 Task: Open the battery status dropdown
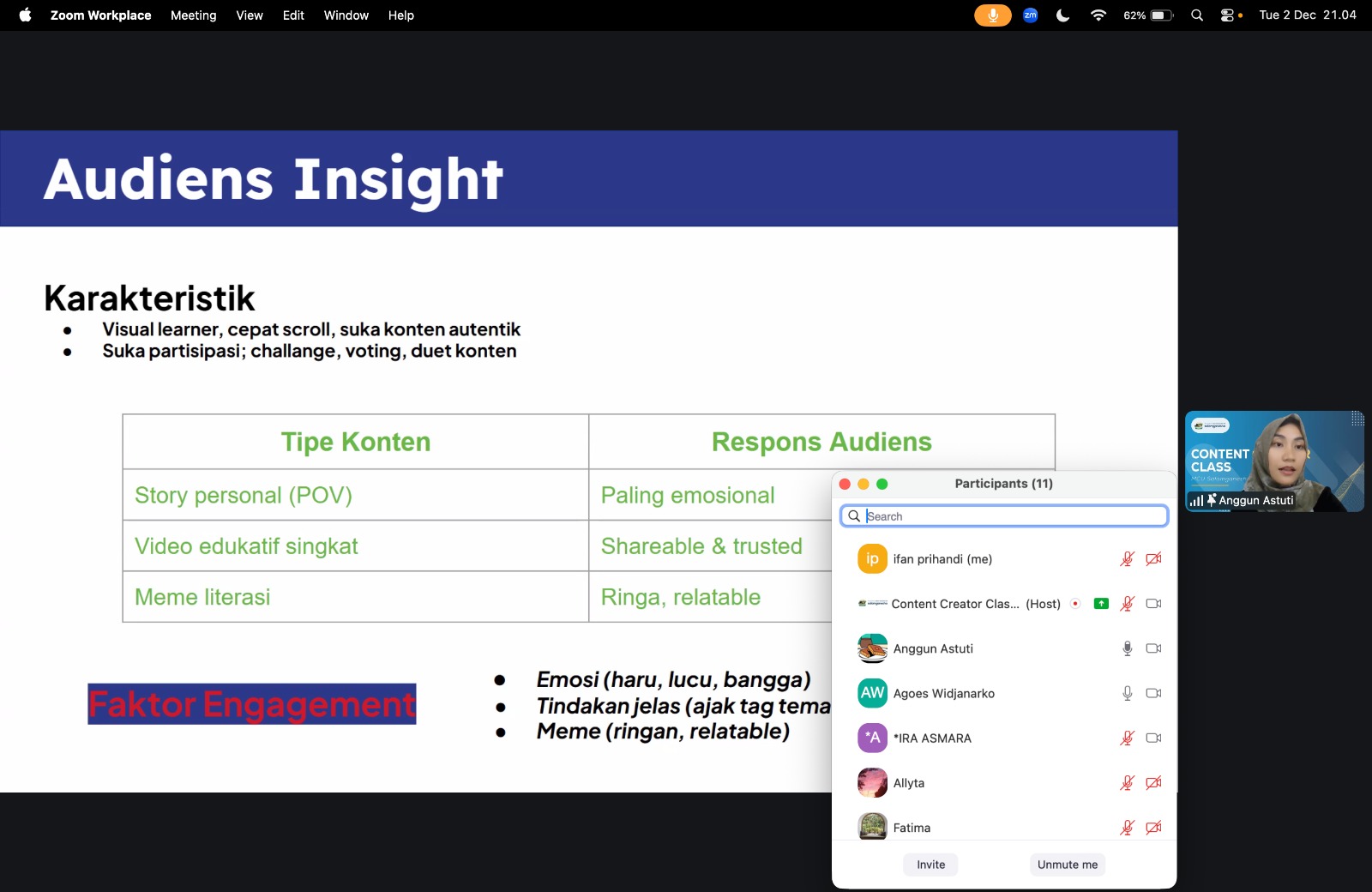click(1161, 15)
